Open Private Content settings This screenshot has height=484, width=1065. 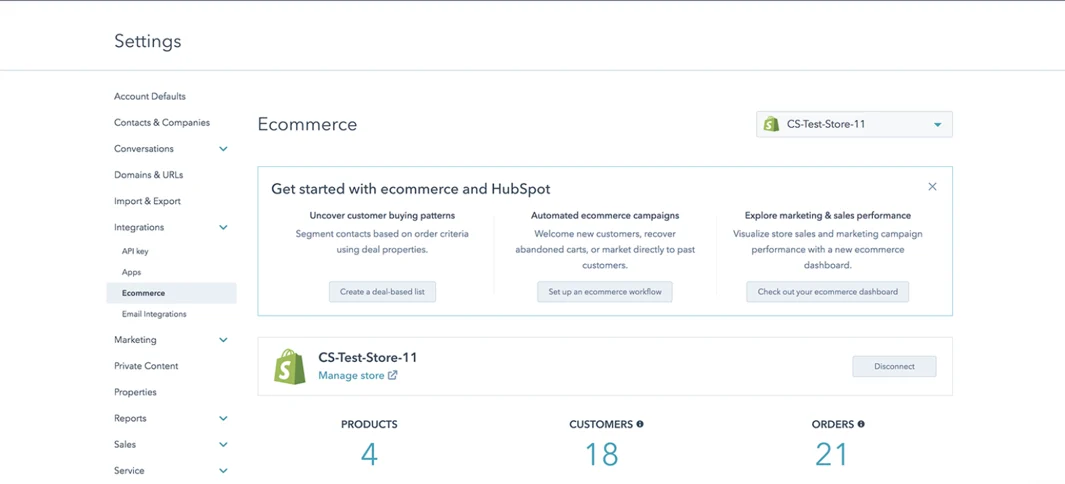146,366
